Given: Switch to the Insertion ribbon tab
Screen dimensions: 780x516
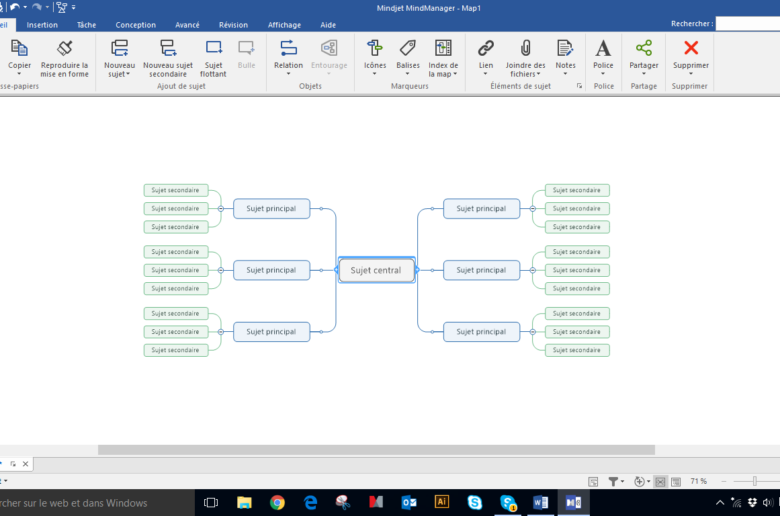Looking at the screenshot, I should tap(42, 24).
